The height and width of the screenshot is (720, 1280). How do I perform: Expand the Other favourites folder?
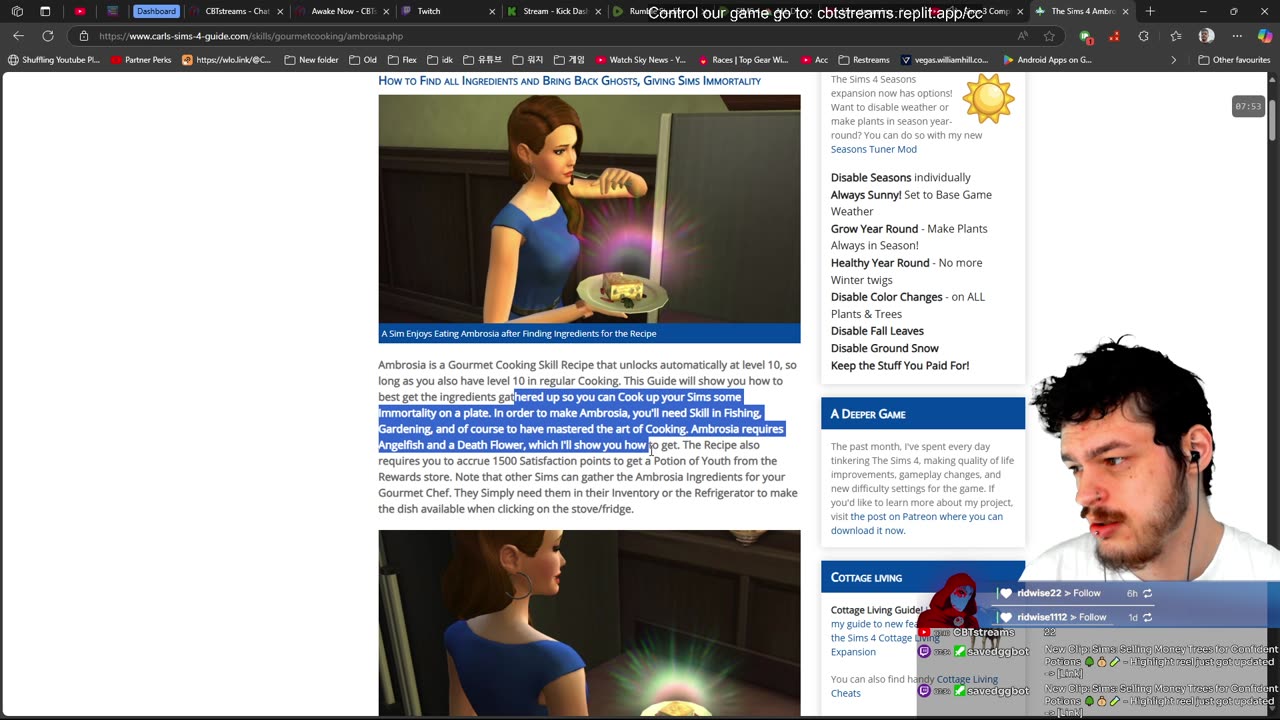(1234, 60)
